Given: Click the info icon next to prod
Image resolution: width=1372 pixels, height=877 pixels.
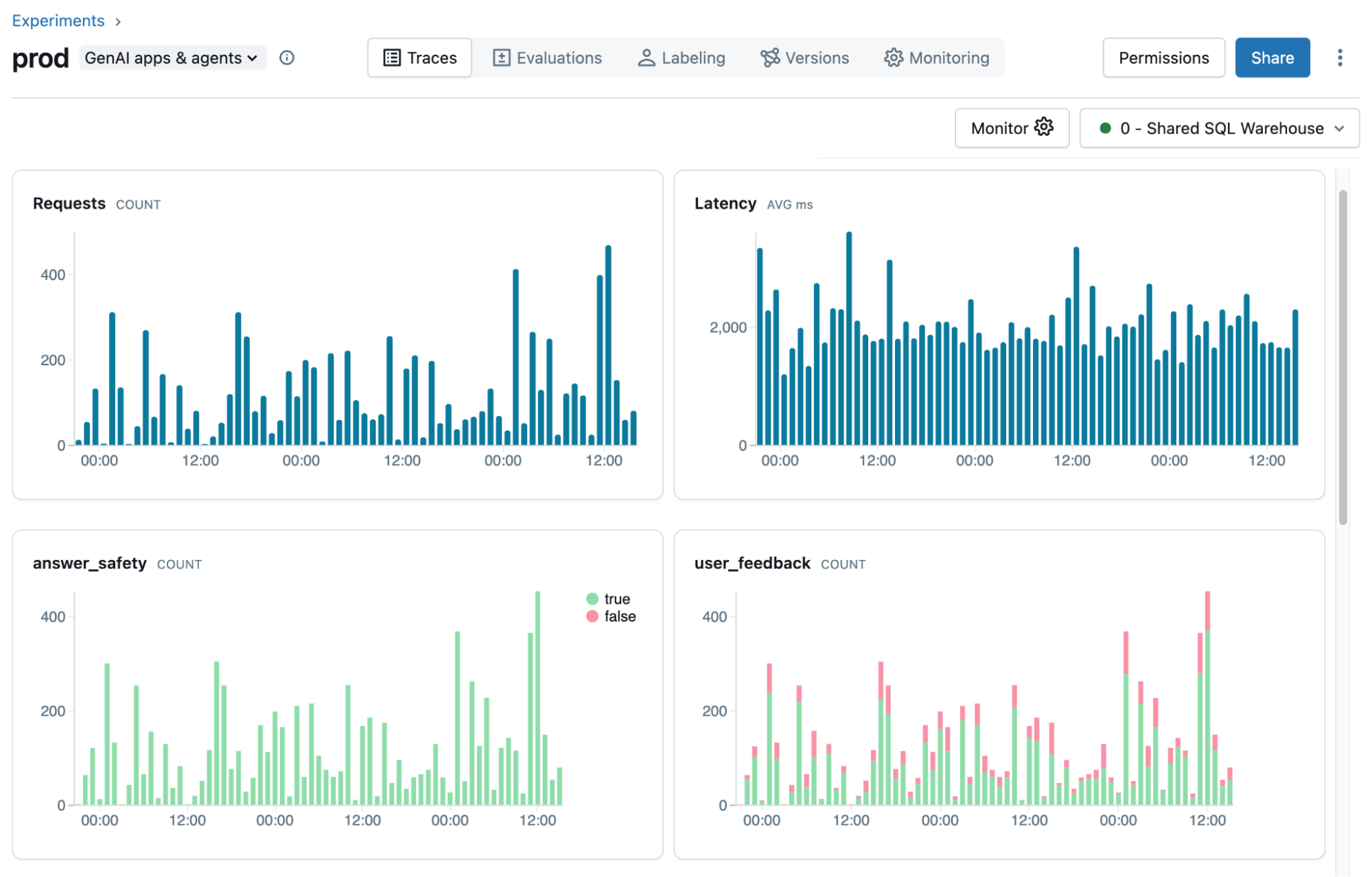Looking at the screenshot, I should pyautogui.click(x=287, y=58).
